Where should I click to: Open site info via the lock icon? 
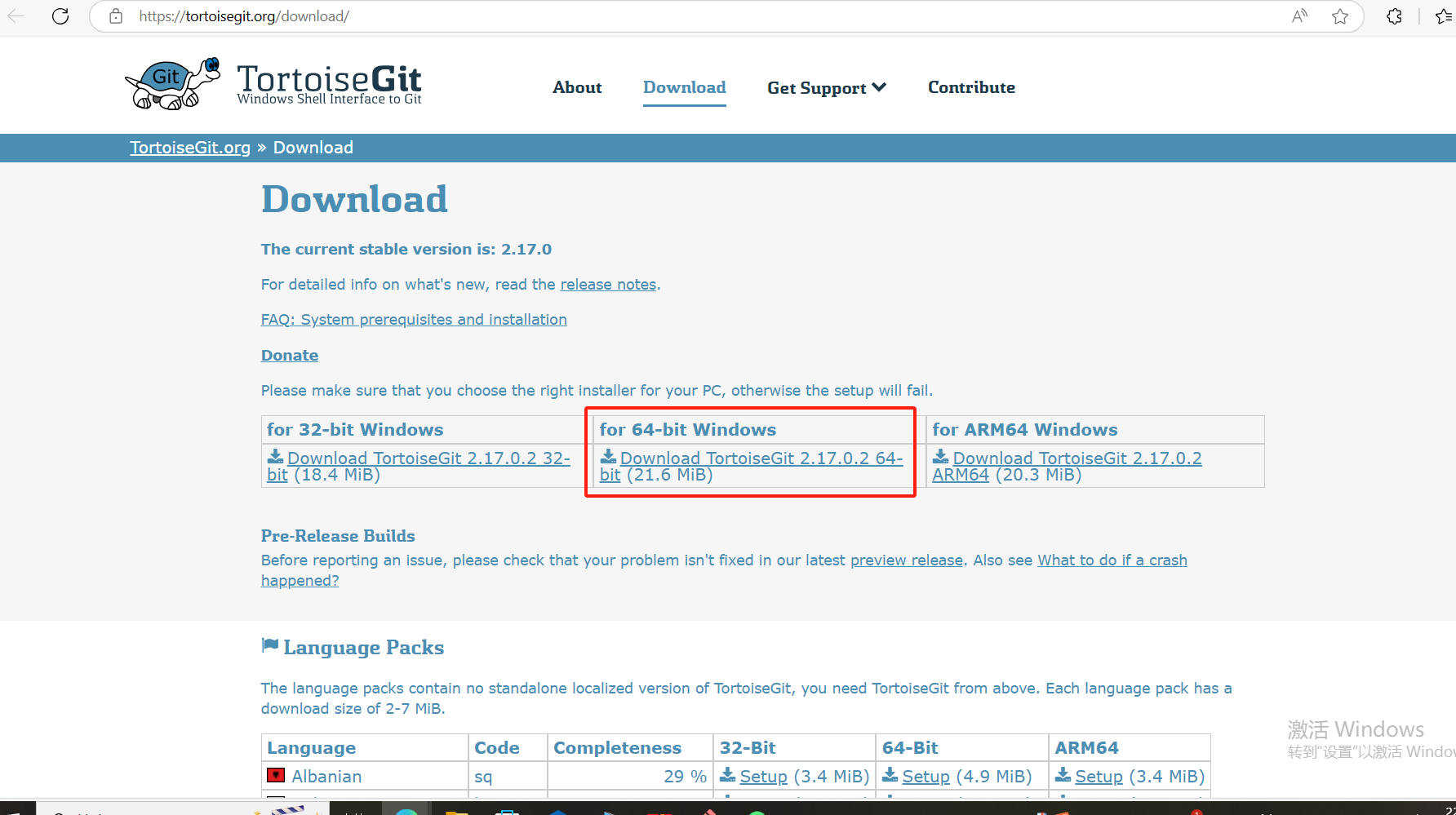(x=116, y=16)
